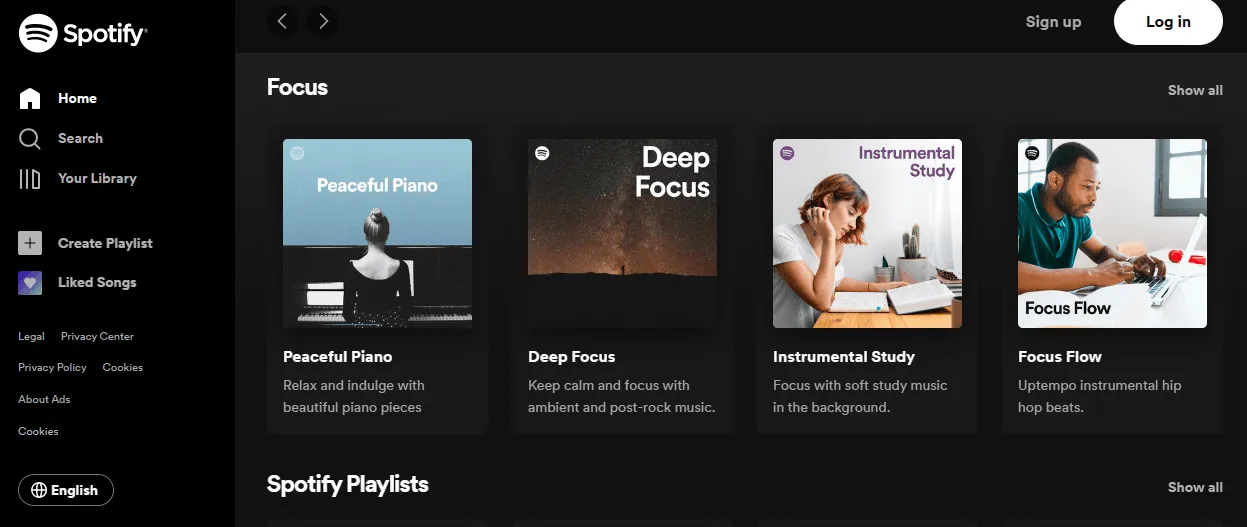Click the Spotify logo in the sidebar
Screen dimensions: 1247x527
point(83,33)
